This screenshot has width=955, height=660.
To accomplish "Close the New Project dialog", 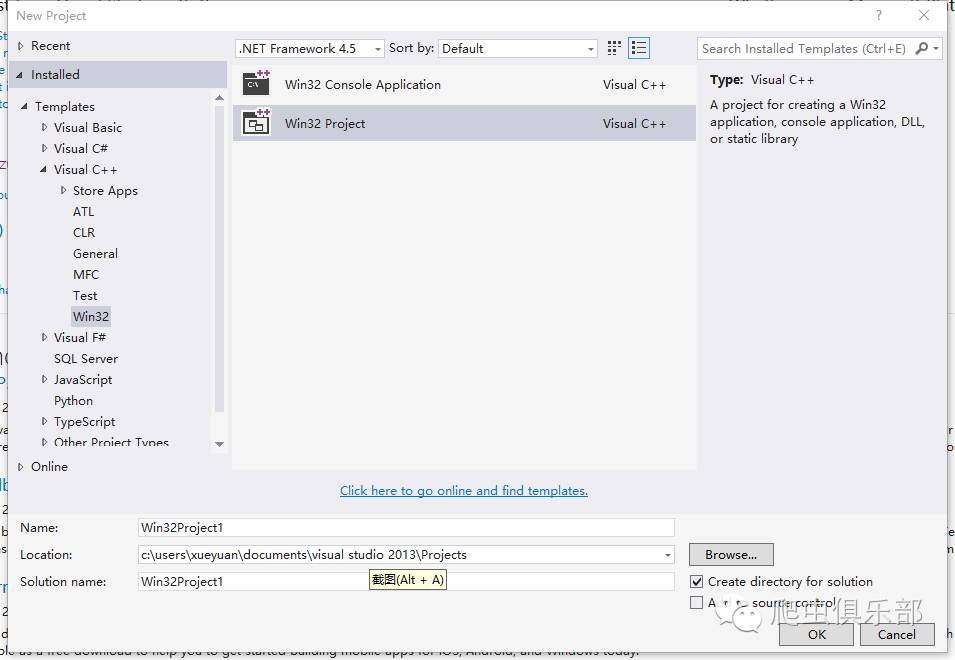I will pyautogui.click(x=924, y=15).
